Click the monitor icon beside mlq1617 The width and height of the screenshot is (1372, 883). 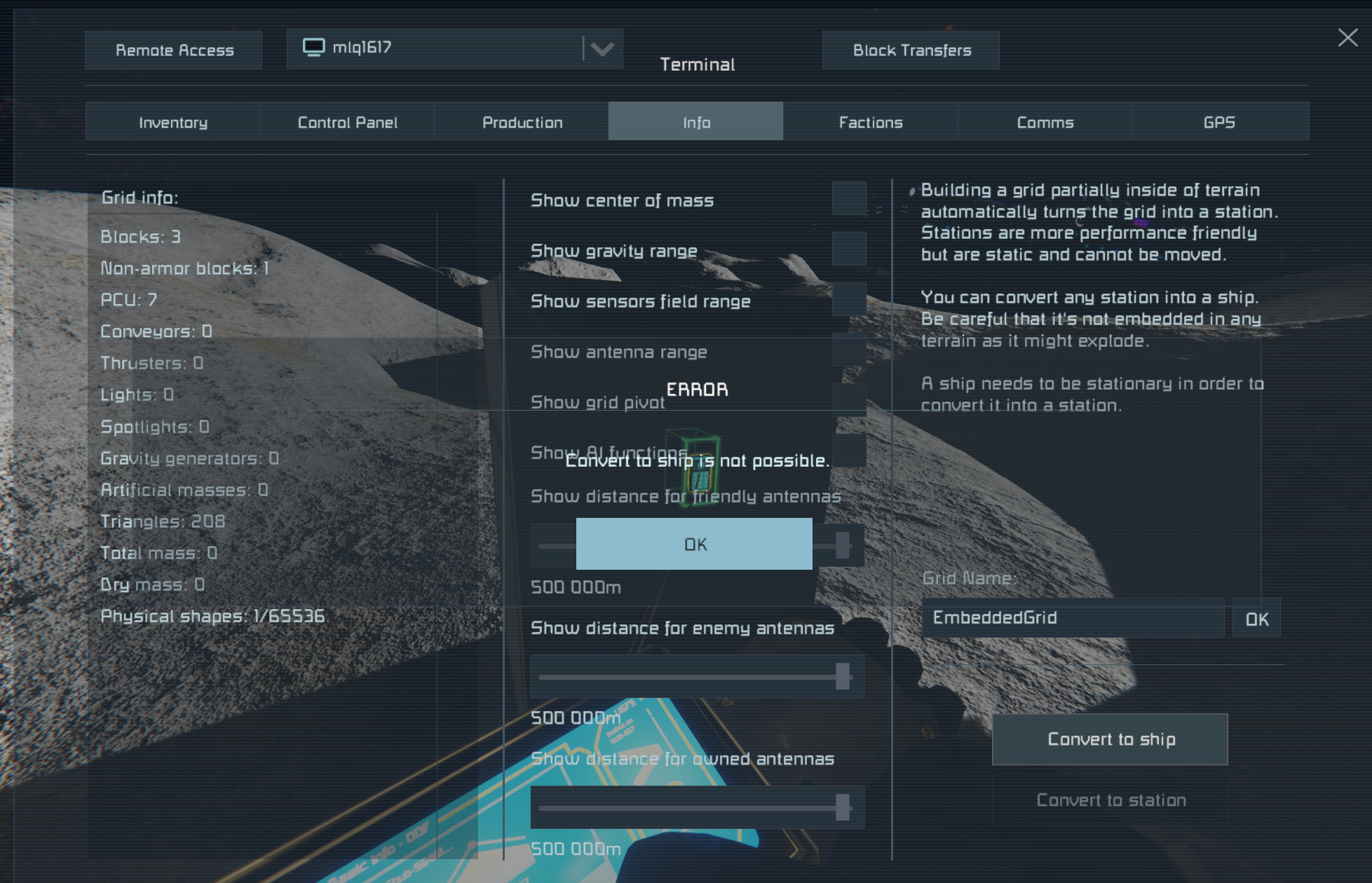tap(313, 48)
